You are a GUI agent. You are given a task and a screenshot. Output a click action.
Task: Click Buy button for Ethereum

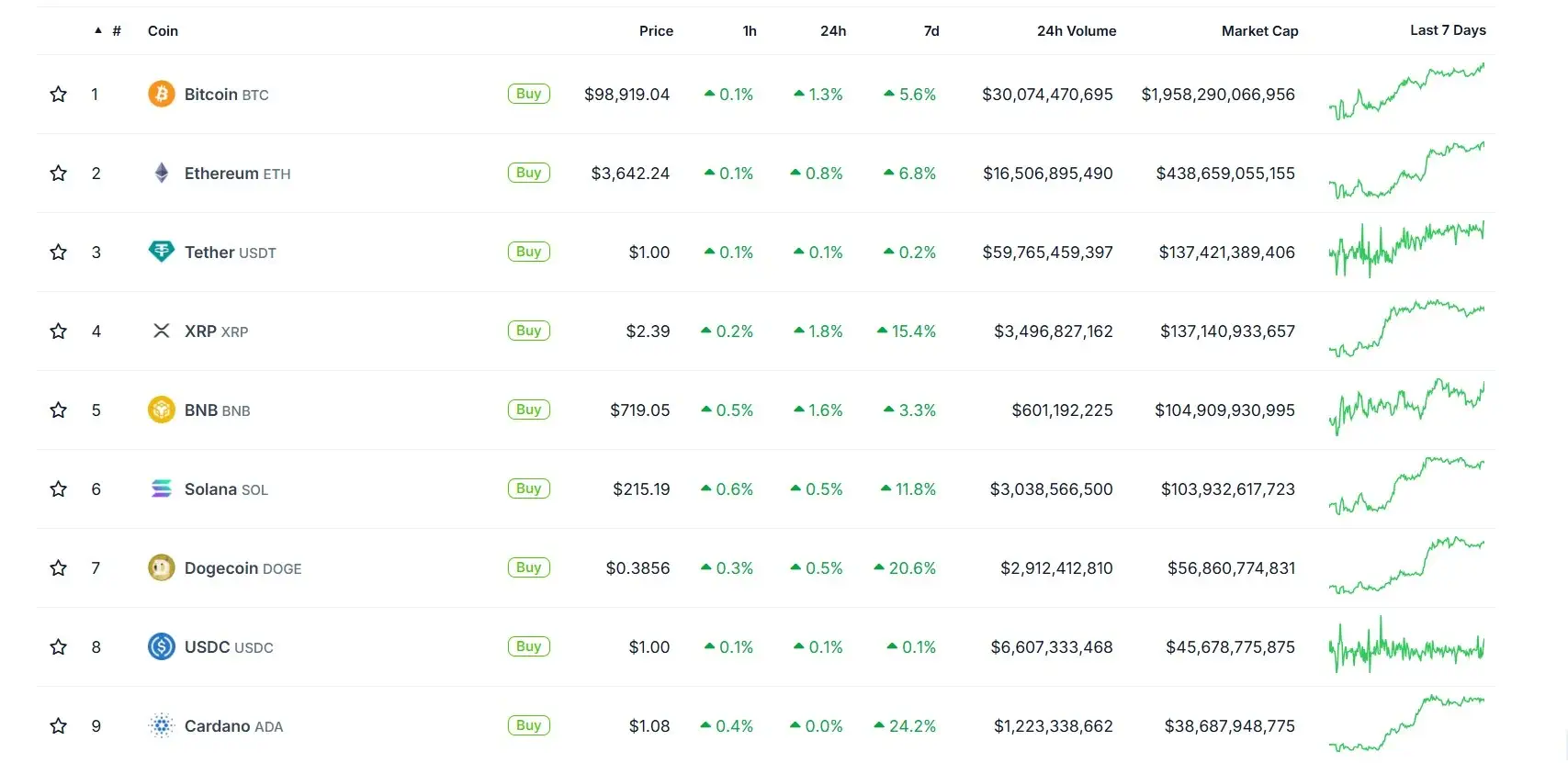529,173
